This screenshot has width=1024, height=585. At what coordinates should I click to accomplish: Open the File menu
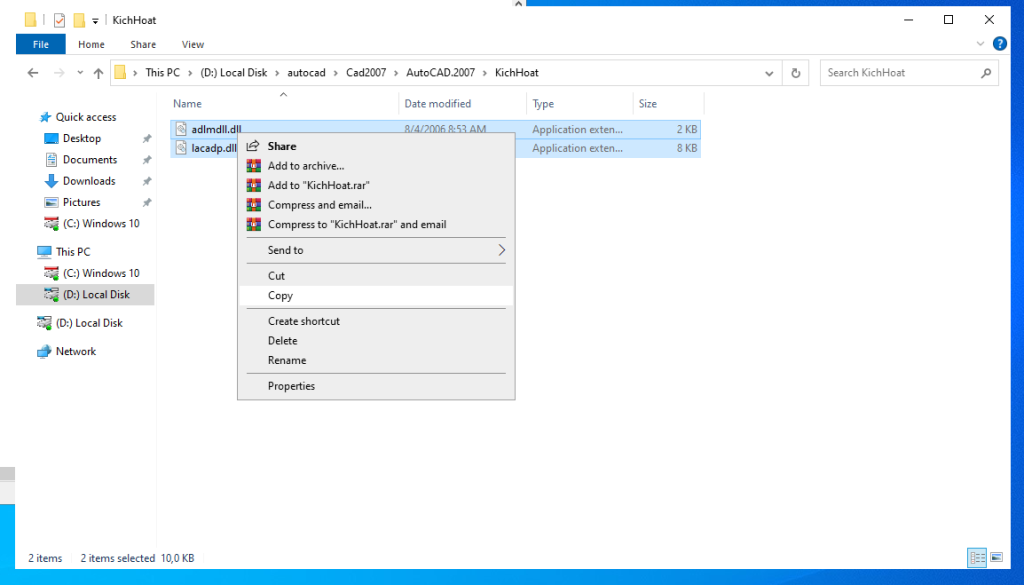point(41,44)
